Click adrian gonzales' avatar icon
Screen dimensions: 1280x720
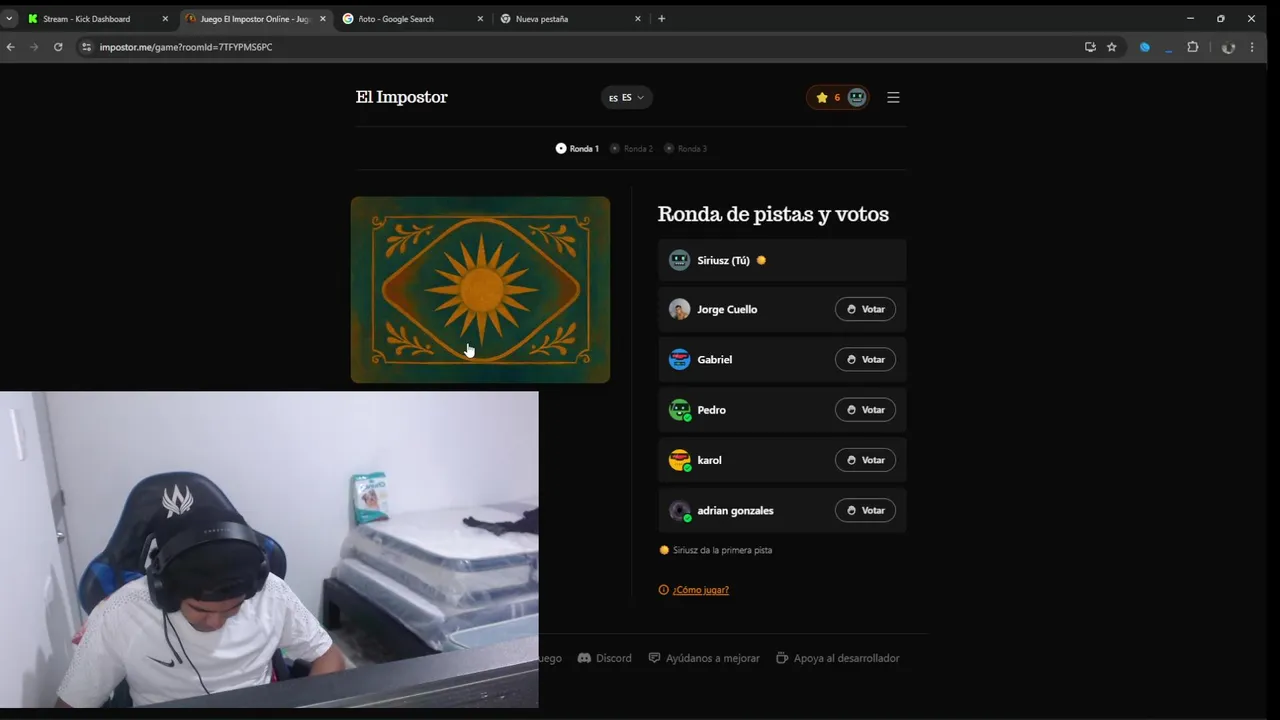(x=679, y=510)
